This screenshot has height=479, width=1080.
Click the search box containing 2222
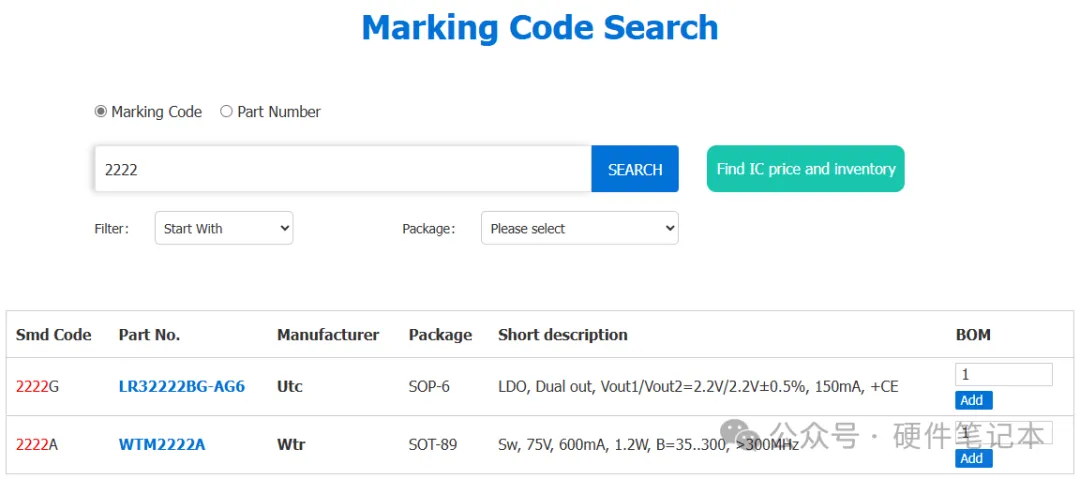coord(342,169)
